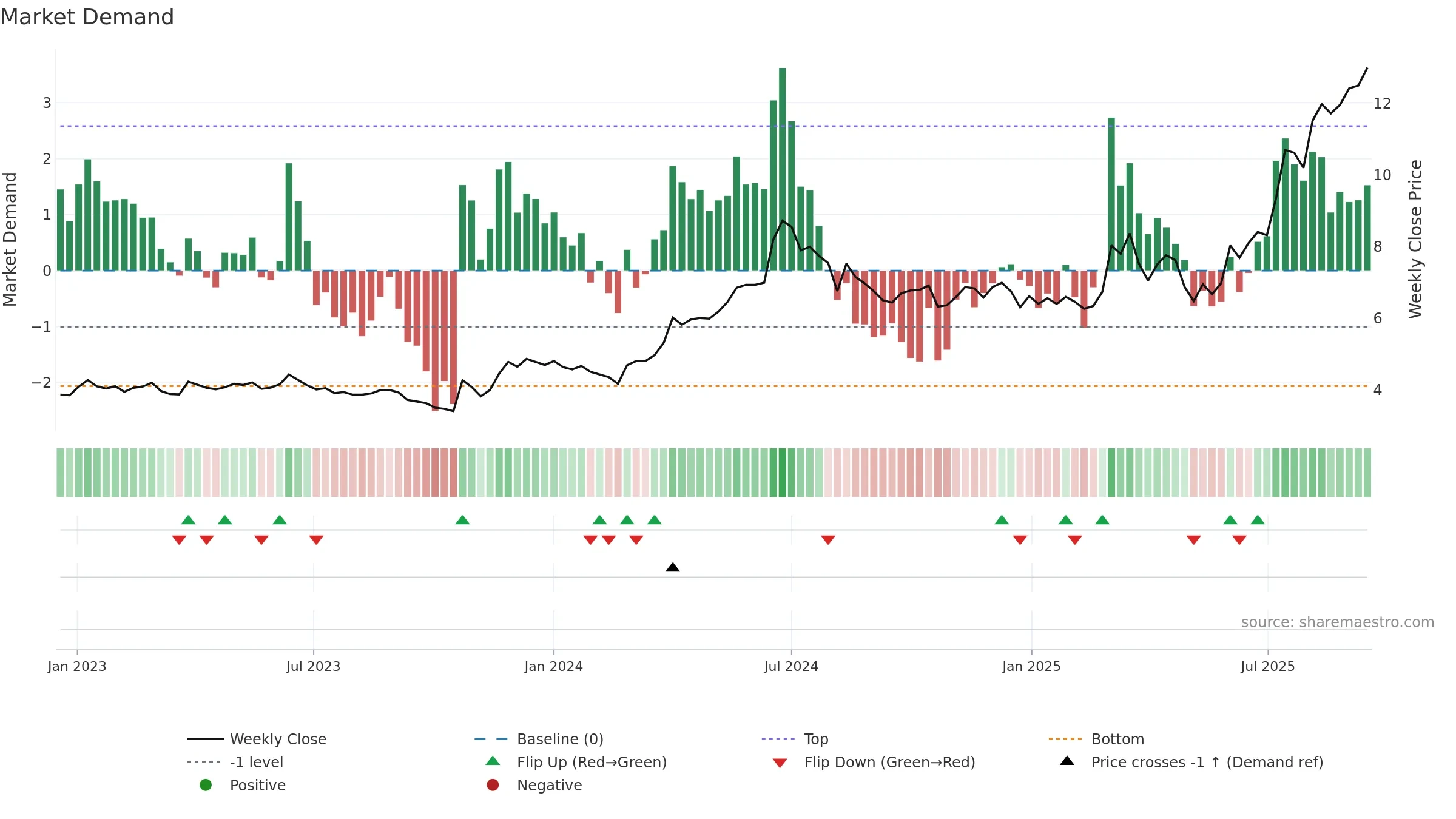Viewport: 1456px width, 819px height.
Task: Click the green circle Positive legend icon
Action: click(x=206, y=785)
